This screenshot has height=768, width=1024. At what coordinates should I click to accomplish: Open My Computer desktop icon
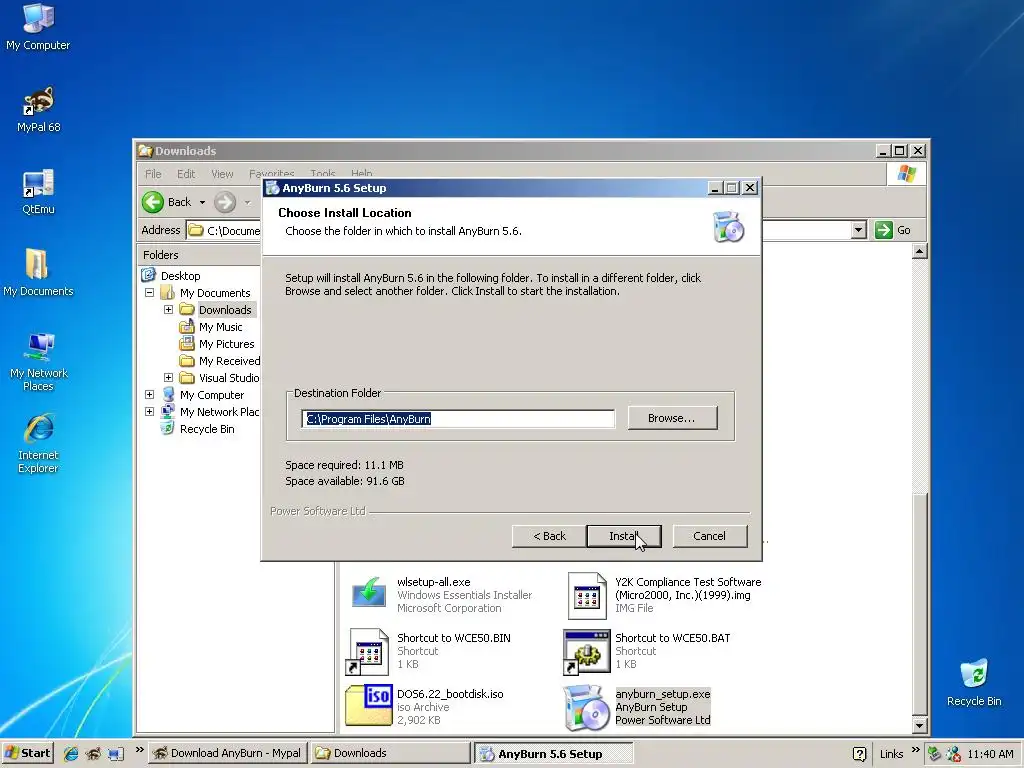coord(38,26)
